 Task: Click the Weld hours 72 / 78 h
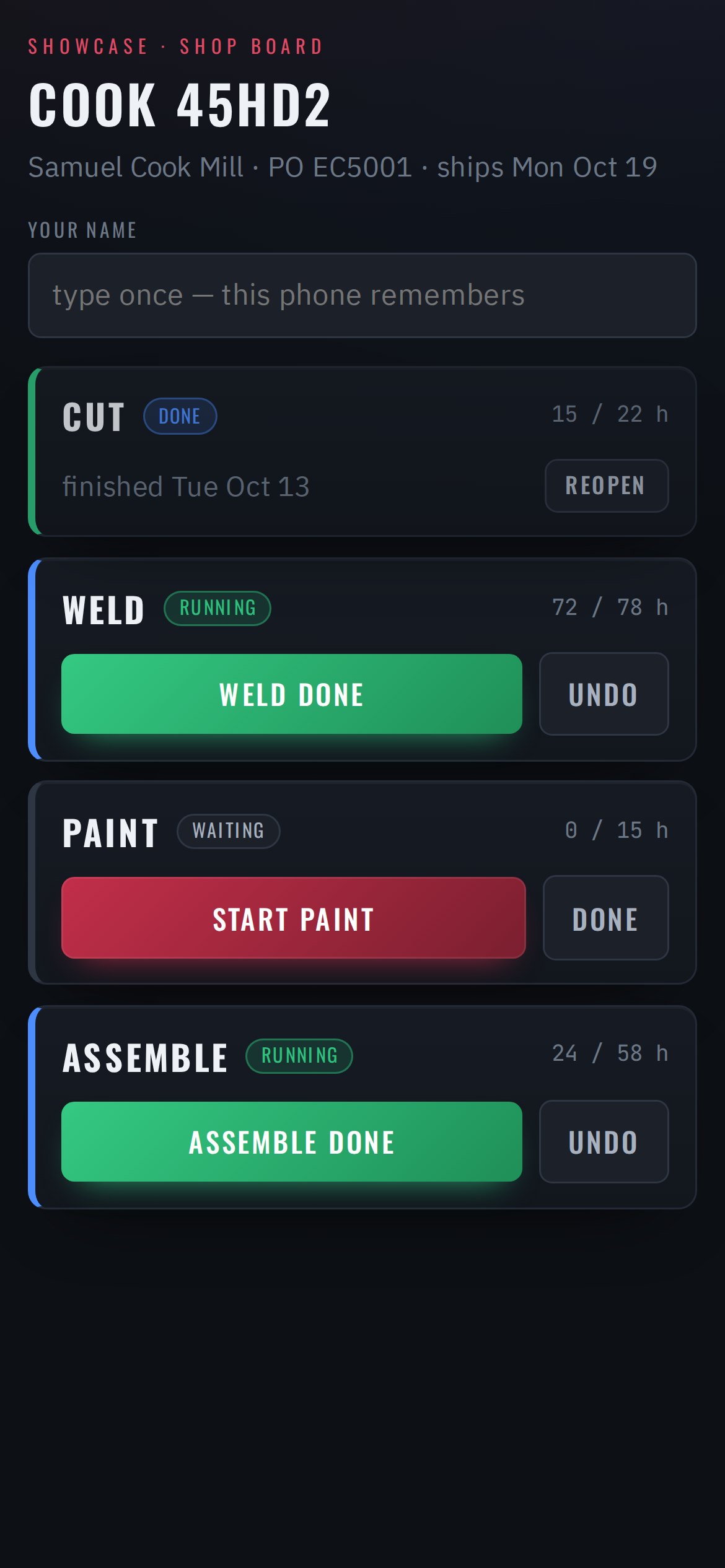click(610, 608)
